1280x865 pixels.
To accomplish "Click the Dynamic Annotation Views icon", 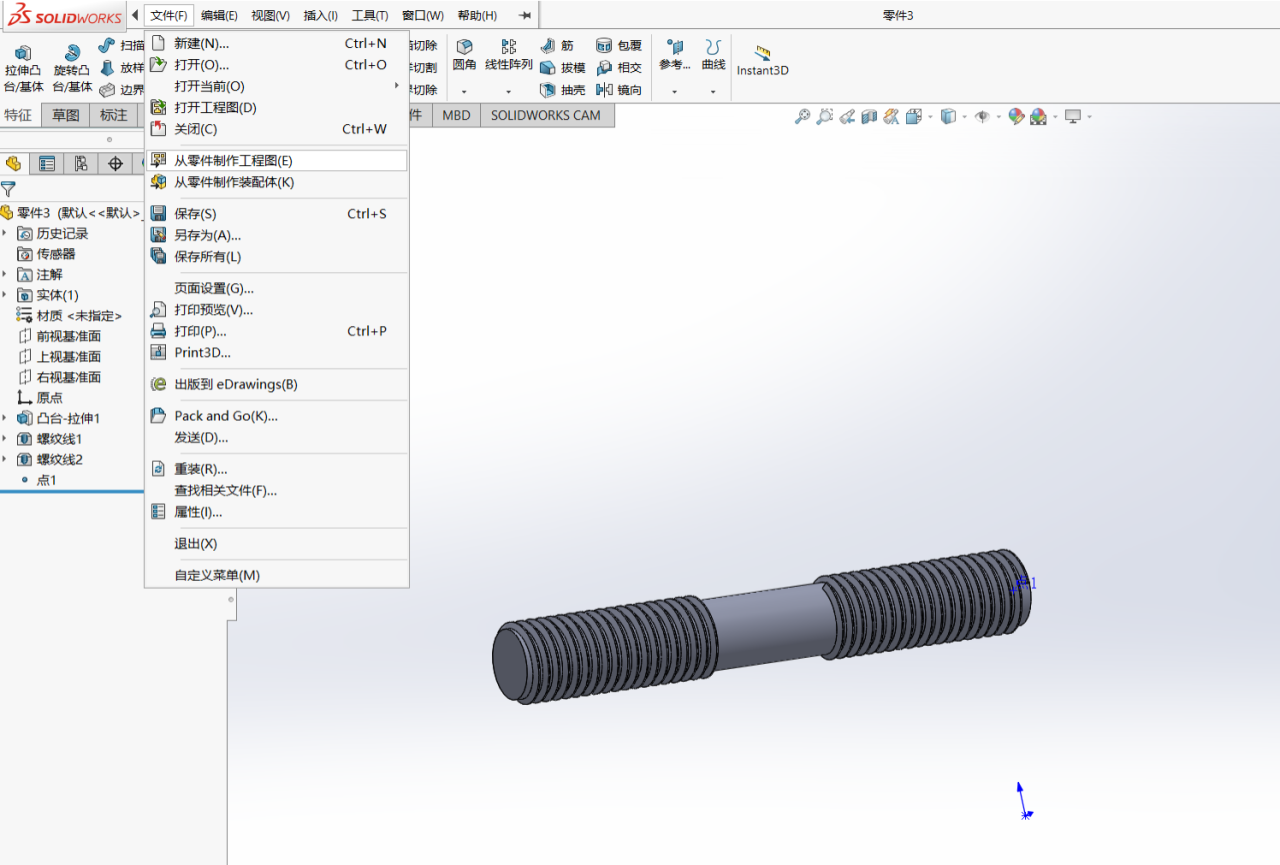I will [x=891, y=117].
